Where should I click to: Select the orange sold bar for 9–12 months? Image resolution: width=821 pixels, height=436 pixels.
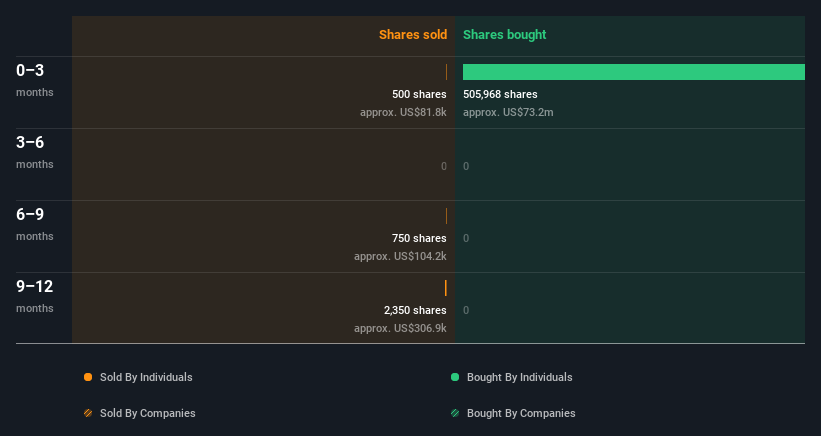(446, 288)
